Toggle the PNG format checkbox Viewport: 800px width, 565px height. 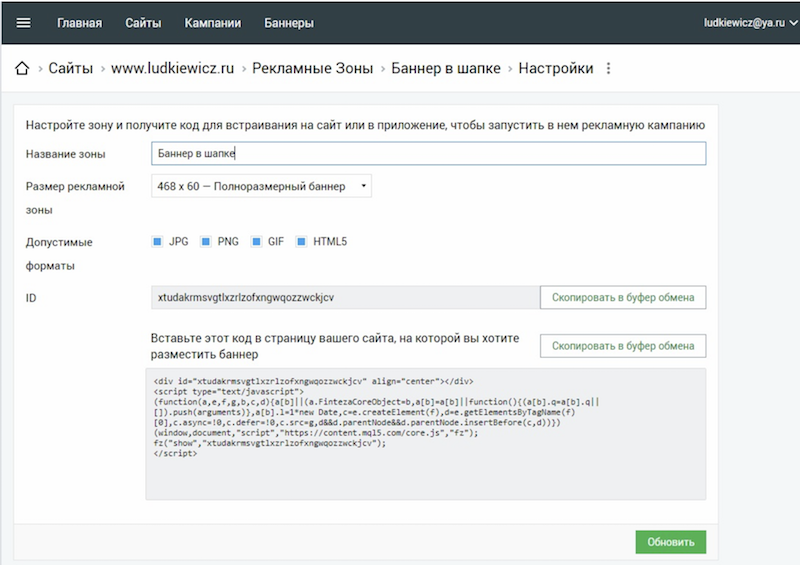pos(206,241)
